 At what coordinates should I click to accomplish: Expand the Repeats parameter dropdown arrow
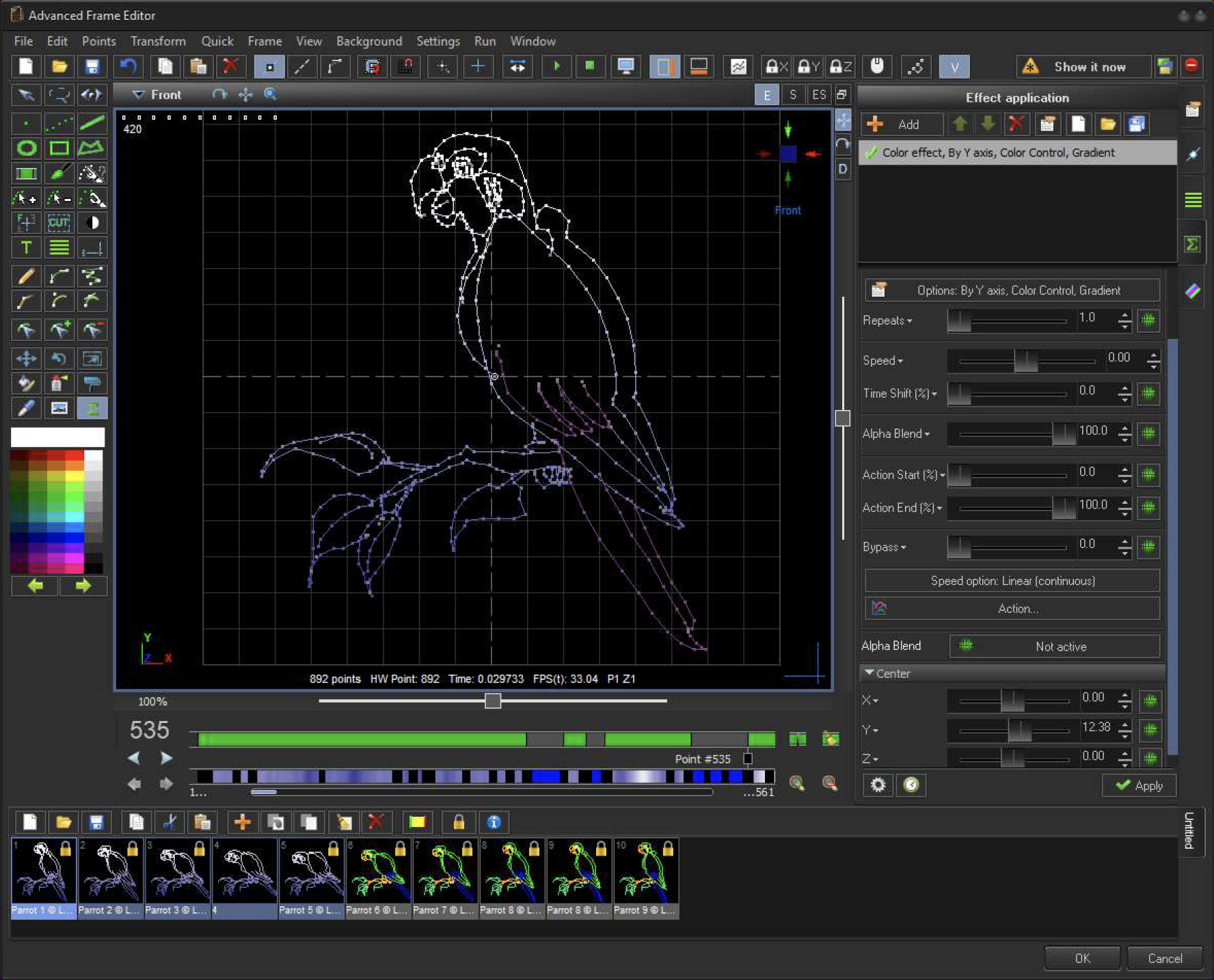[910, 321]
